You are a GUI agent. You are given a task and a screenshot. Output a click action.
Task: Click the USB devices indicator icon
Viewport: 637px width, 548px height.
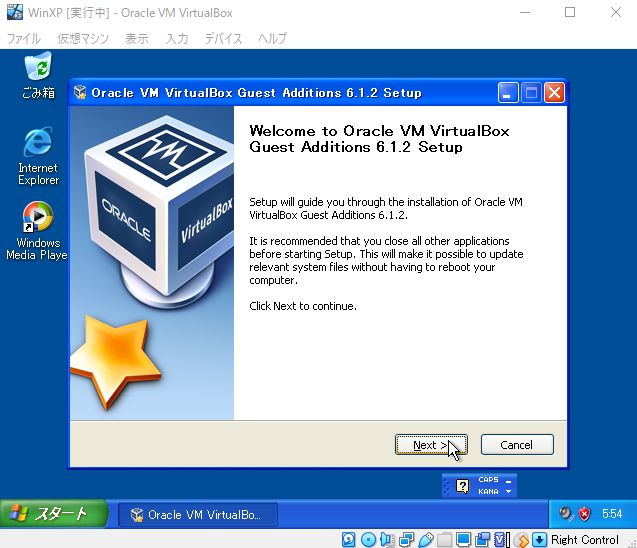(x=425, y=539)
